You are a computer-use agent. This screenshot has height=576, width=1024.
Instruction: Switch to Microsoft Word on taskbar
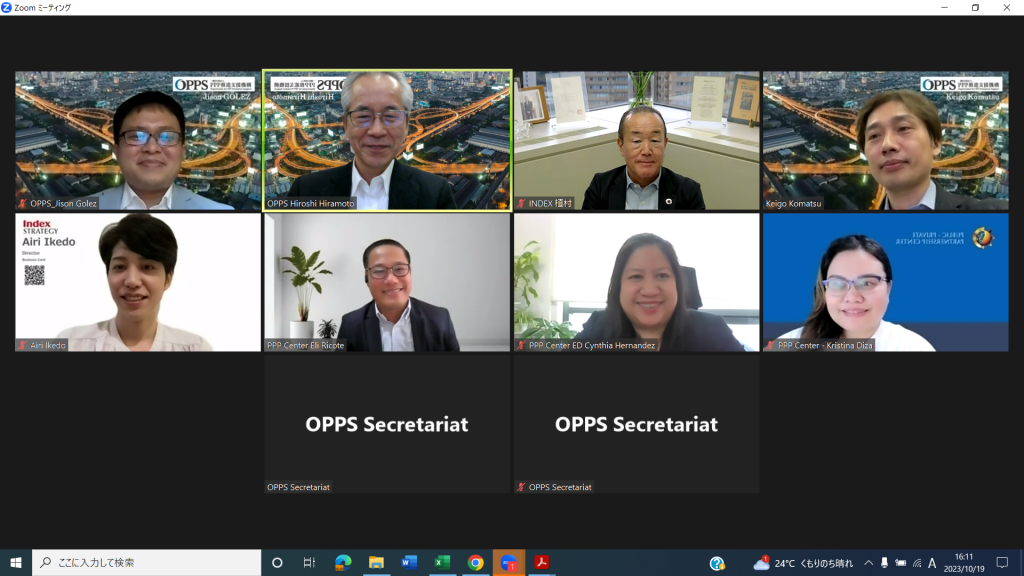[x=409, y=562]
